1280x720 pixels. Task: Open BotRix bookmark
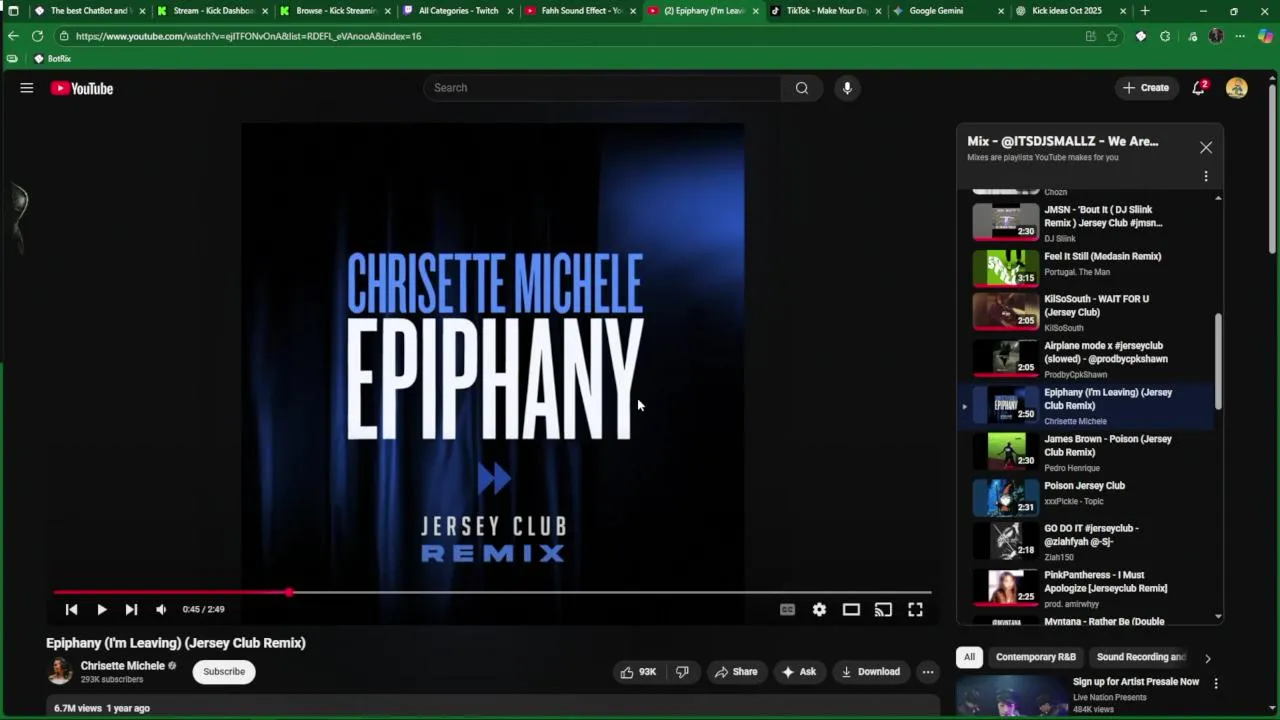tap(52, 59)
